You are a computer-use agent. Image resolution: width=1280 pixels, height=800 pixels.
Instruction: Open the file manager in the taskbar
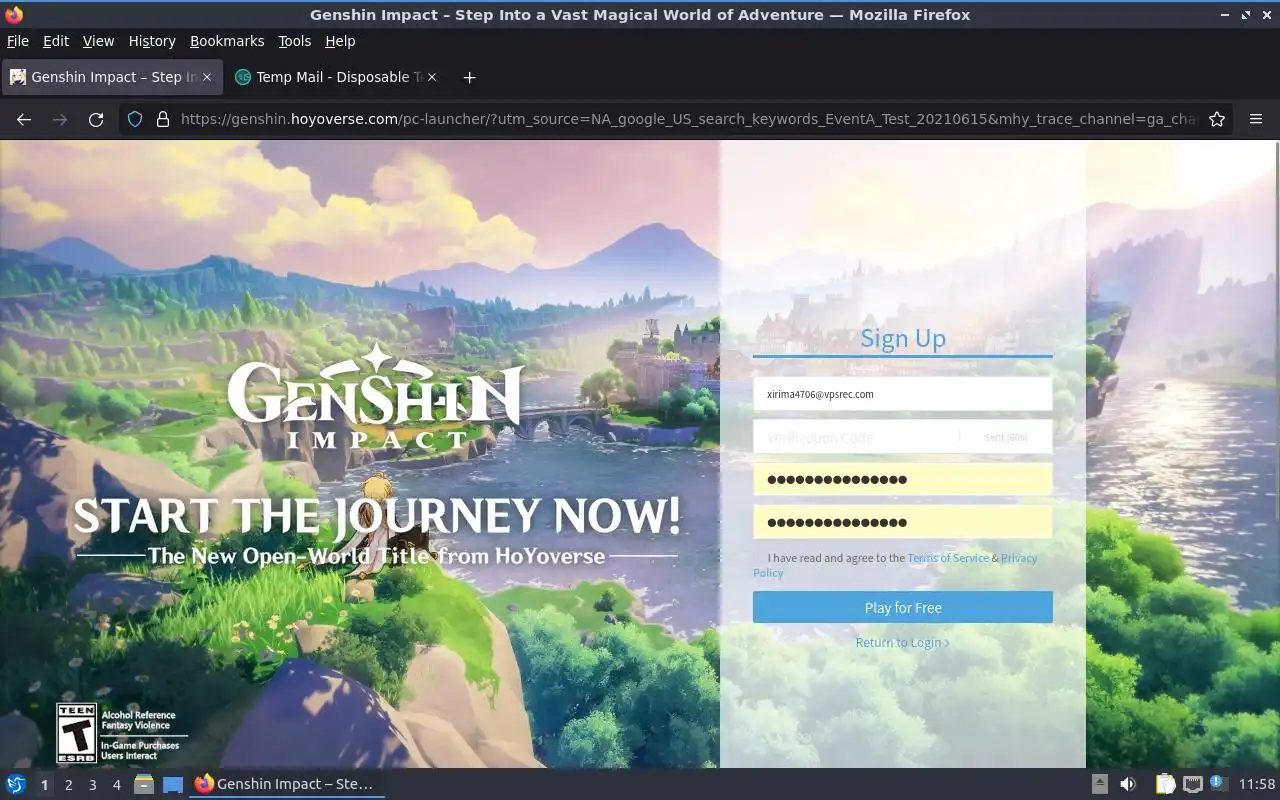click(144, 784)
